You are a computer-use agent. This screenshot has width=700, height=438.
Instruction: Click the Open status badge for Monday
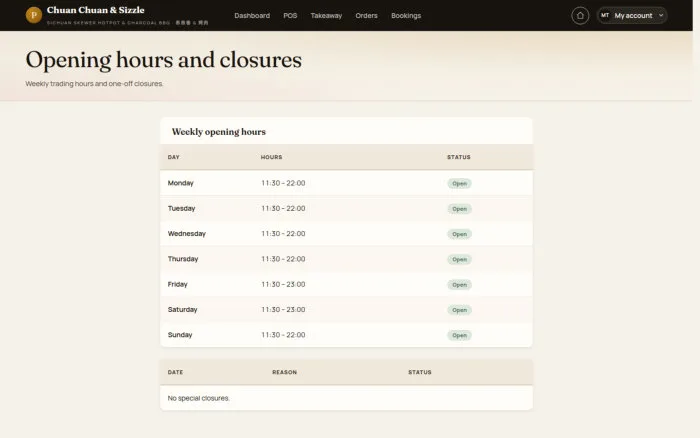(x=459, y=184)
